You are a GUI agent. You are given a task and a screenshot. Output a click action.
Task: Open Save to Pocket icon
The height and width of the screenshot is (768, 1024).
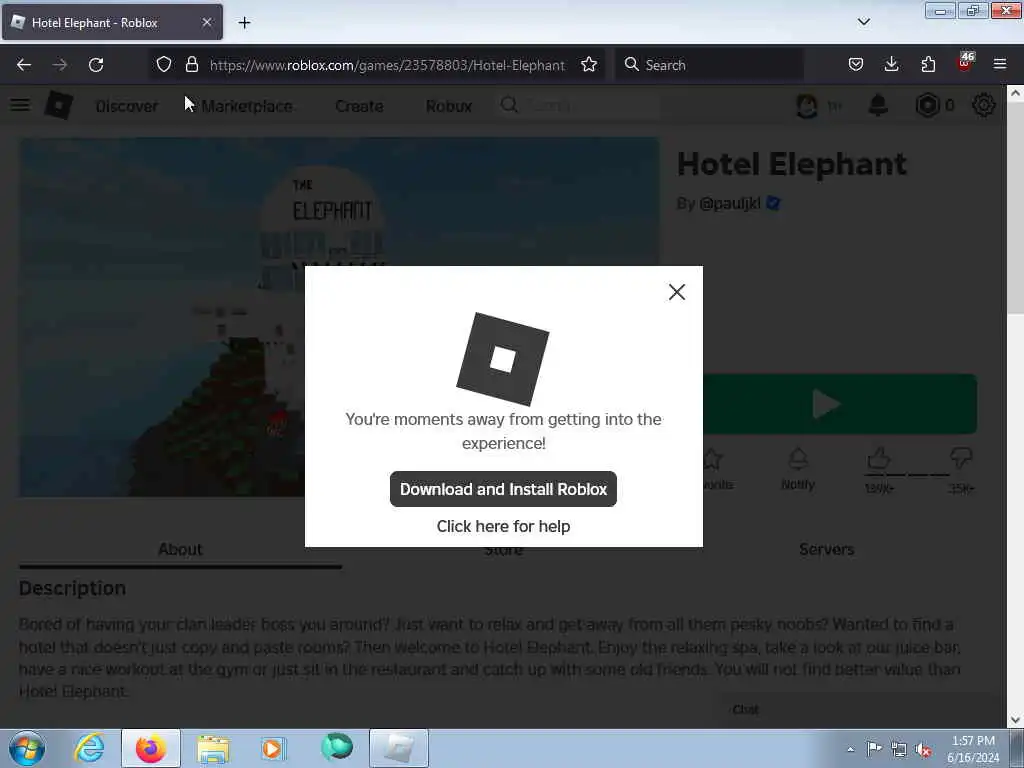pos(856,65)
